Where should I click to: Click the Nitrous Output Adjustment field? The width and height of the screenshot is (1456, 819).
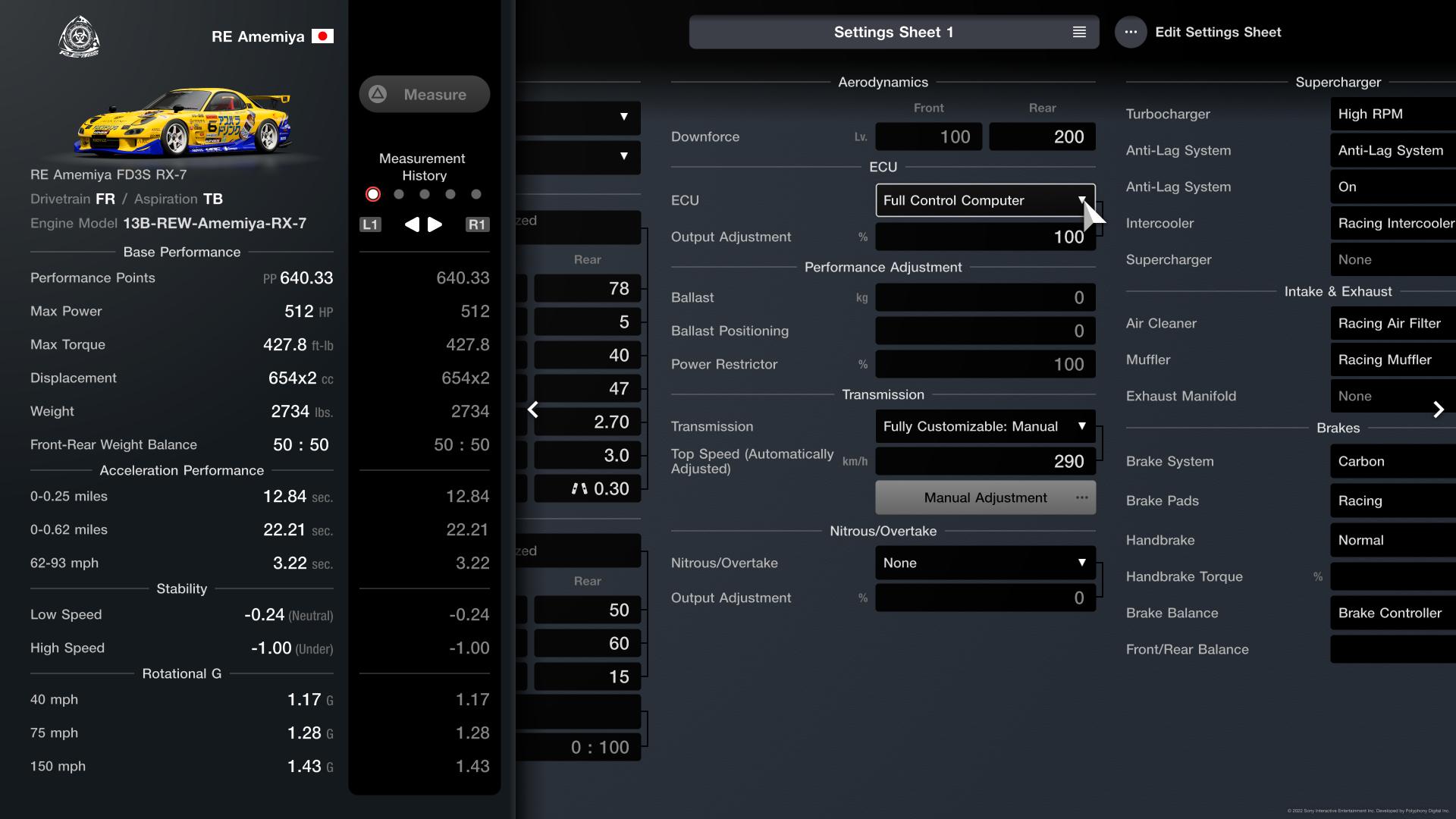click(x=985, y=598)
